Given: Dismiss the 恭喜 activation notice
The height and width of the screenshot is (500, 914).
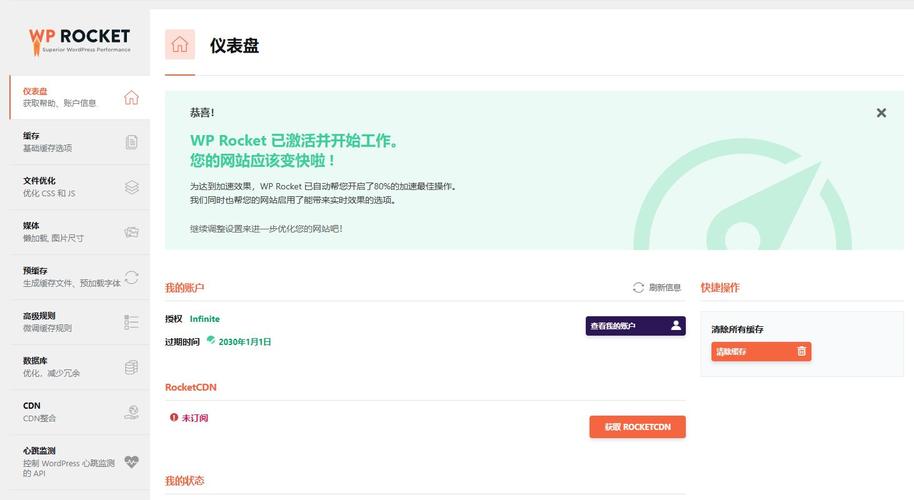Looking at the screenshot, I should (x=881, y=113).
